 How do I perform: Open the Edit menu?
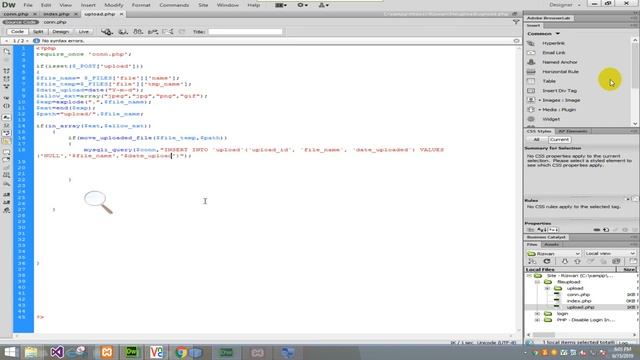[46, 5]
